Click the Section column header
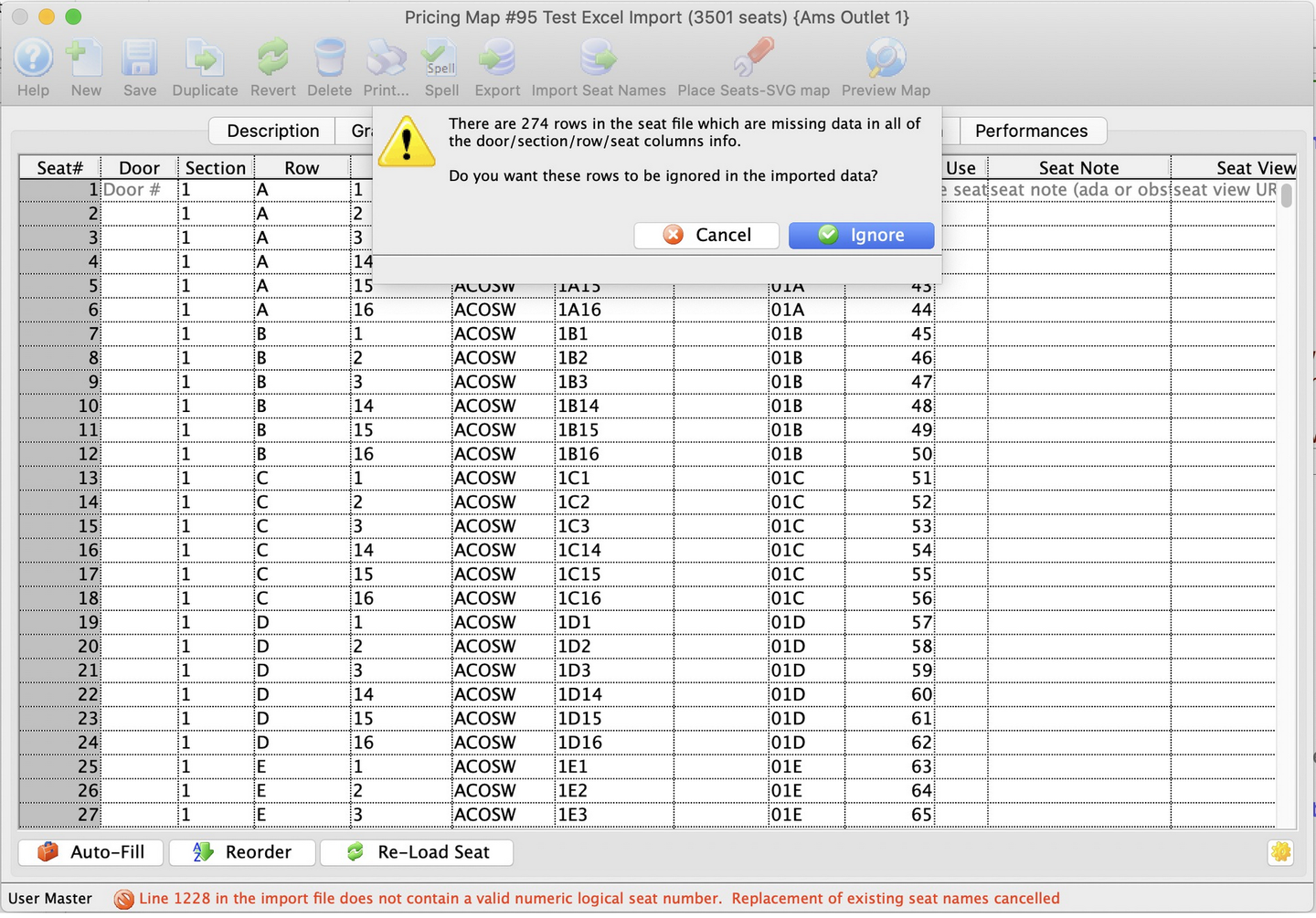Image resolution: width=1316 pixels, height=918 pixels. (x=216, y=168)
